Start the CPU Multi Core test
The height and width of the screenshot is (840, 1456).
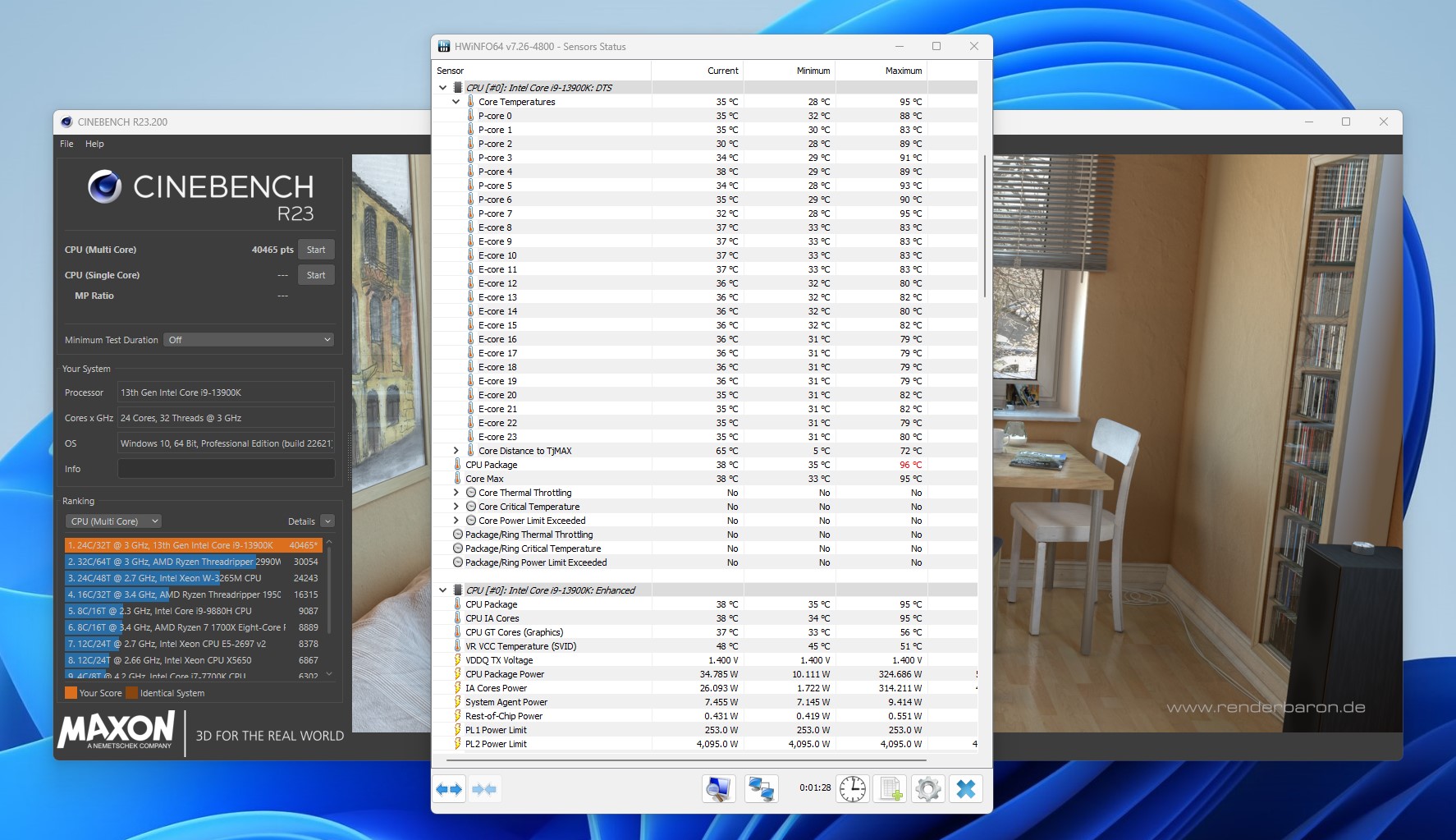pos(316,250)
